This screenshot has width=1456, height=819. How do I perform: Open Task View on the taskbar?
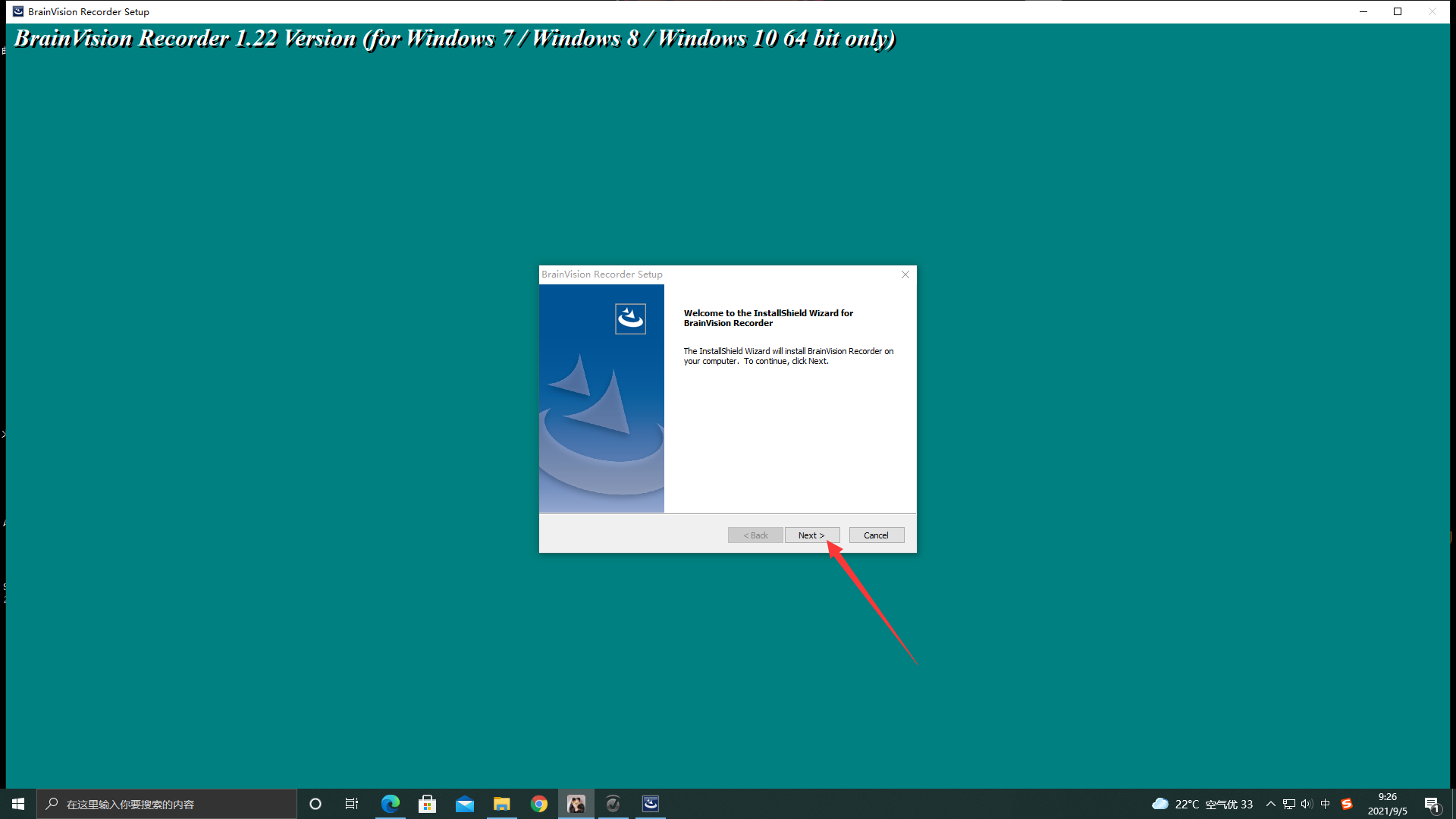(352, 804)
